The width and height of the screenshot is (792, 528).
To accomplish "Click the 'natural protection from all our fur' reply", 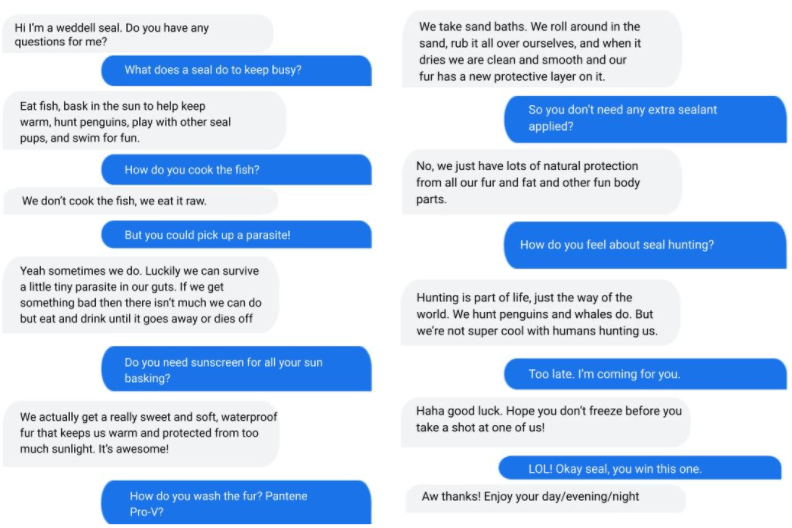I will click(x=541, y=182).
